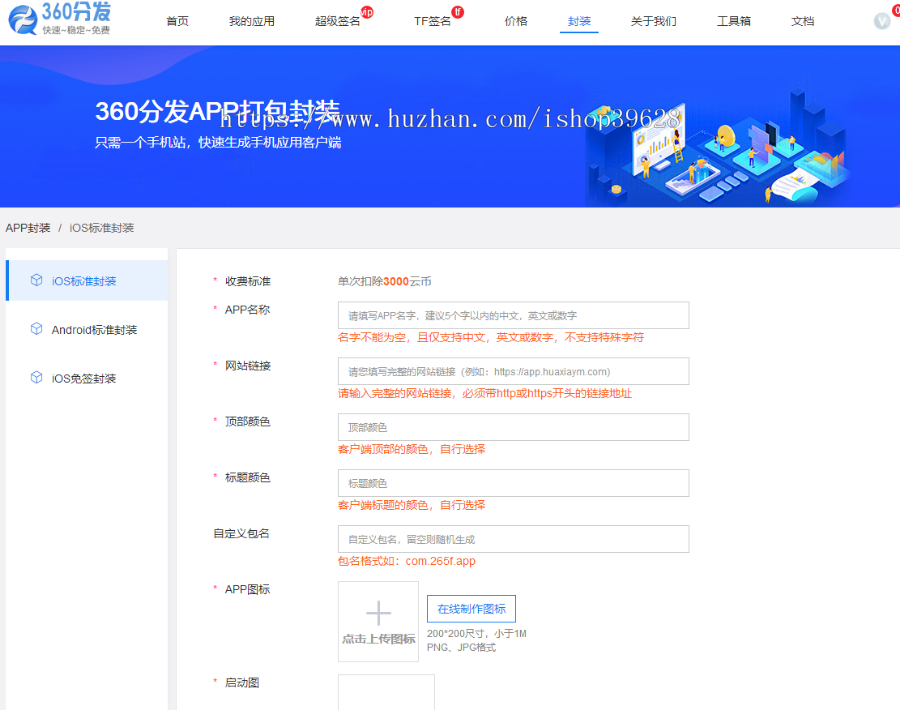Open 我的应用 navigation item
900x710 pixels.
pyautogui.click(x=251, y=21)
